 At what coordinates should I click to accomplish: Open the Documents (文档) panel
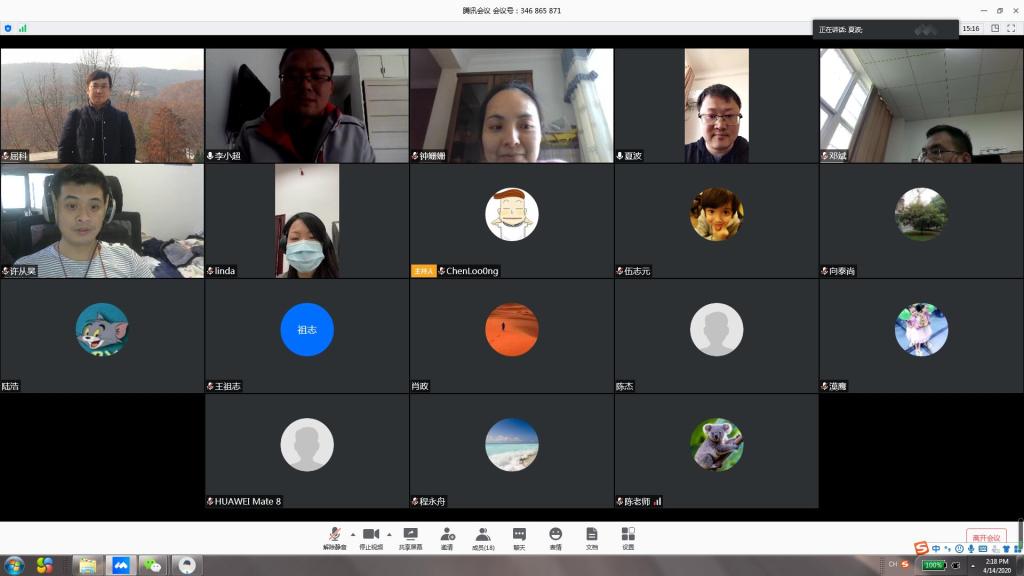(591, 537)
